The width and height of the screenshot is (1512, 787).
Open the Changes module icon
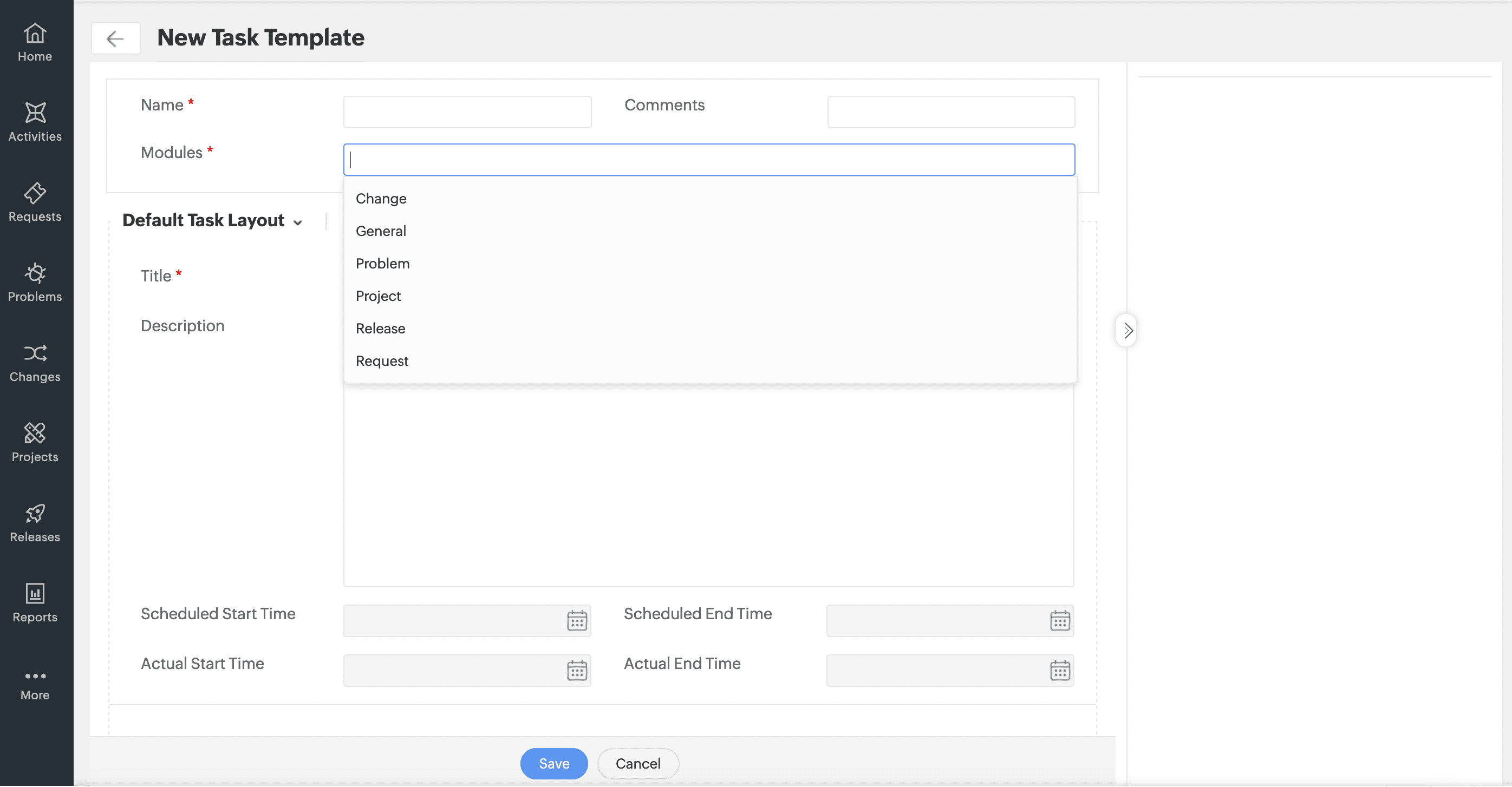click(35, 363)
